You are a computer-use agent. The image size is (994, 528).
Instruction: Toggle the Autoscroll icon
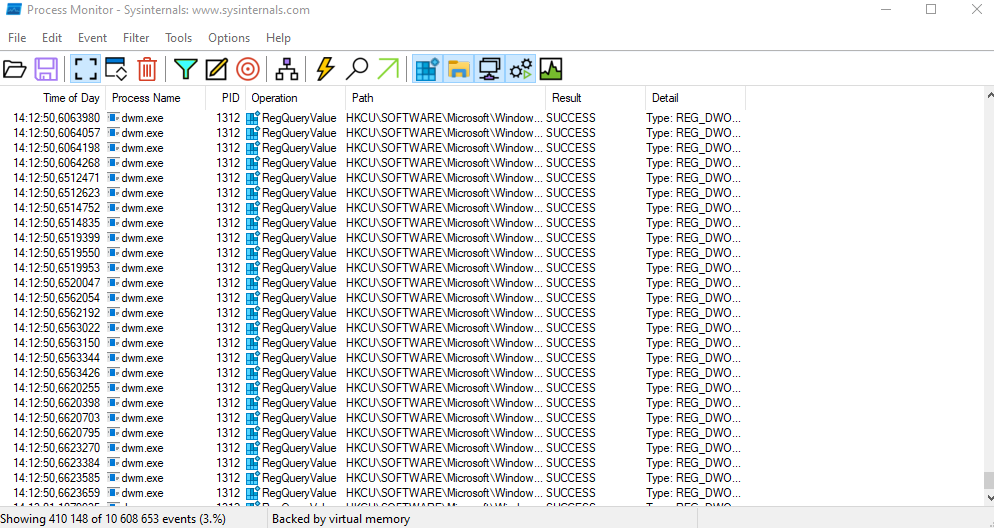point(116,68)
